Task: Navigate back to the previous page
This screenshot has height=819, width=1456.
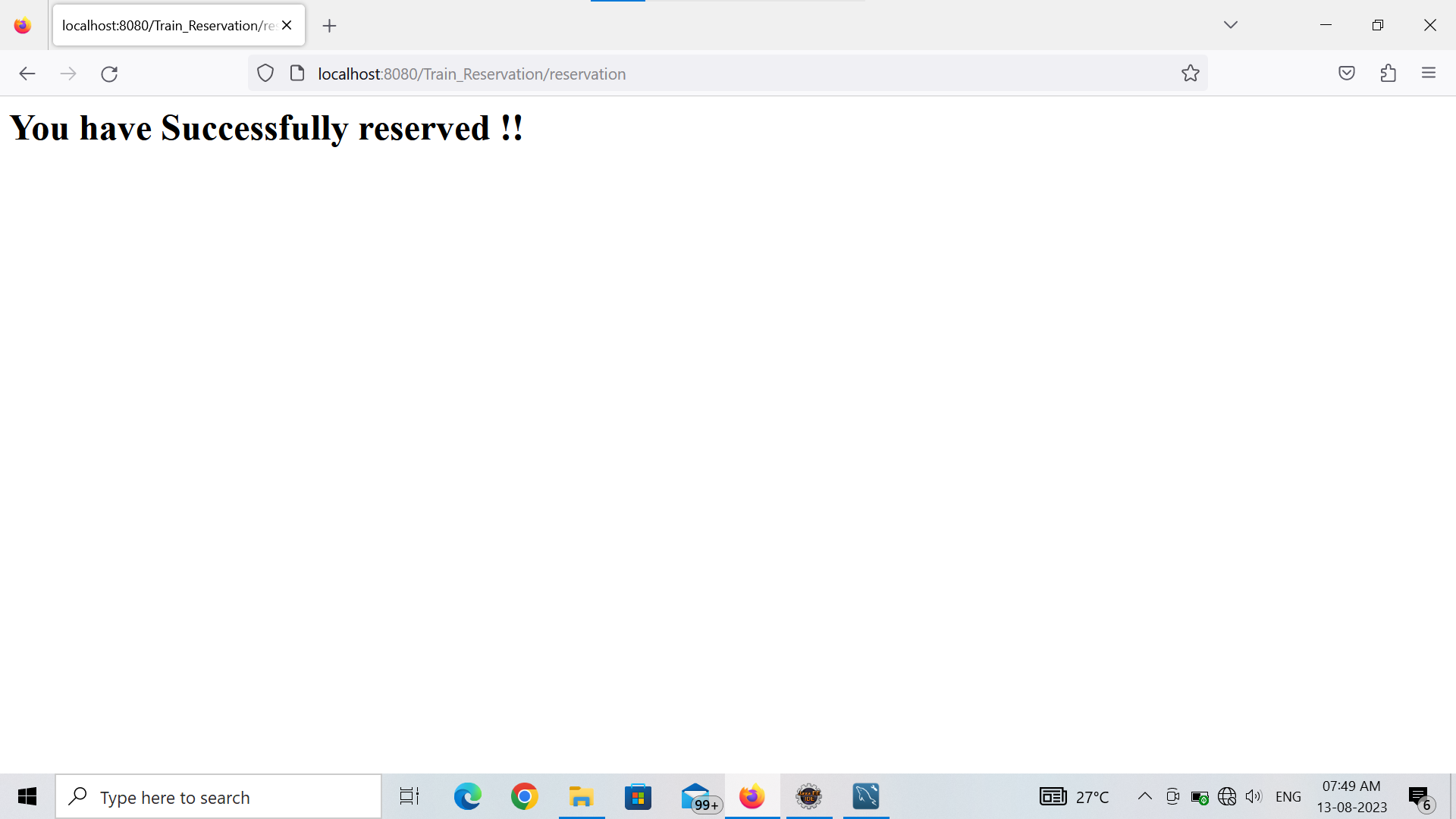Action: pos(27,74)
